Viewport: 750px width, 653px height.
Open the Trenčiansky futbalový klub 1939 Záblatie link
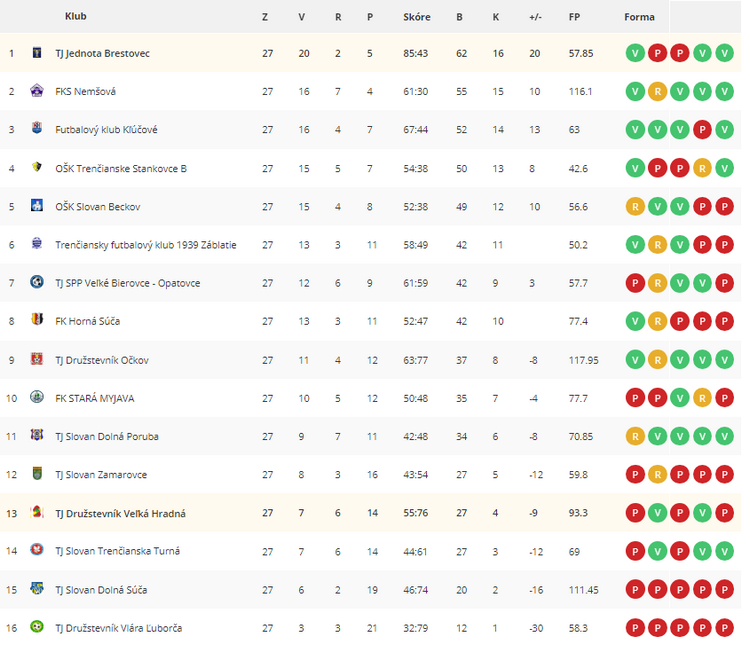(x=146, y=245)
